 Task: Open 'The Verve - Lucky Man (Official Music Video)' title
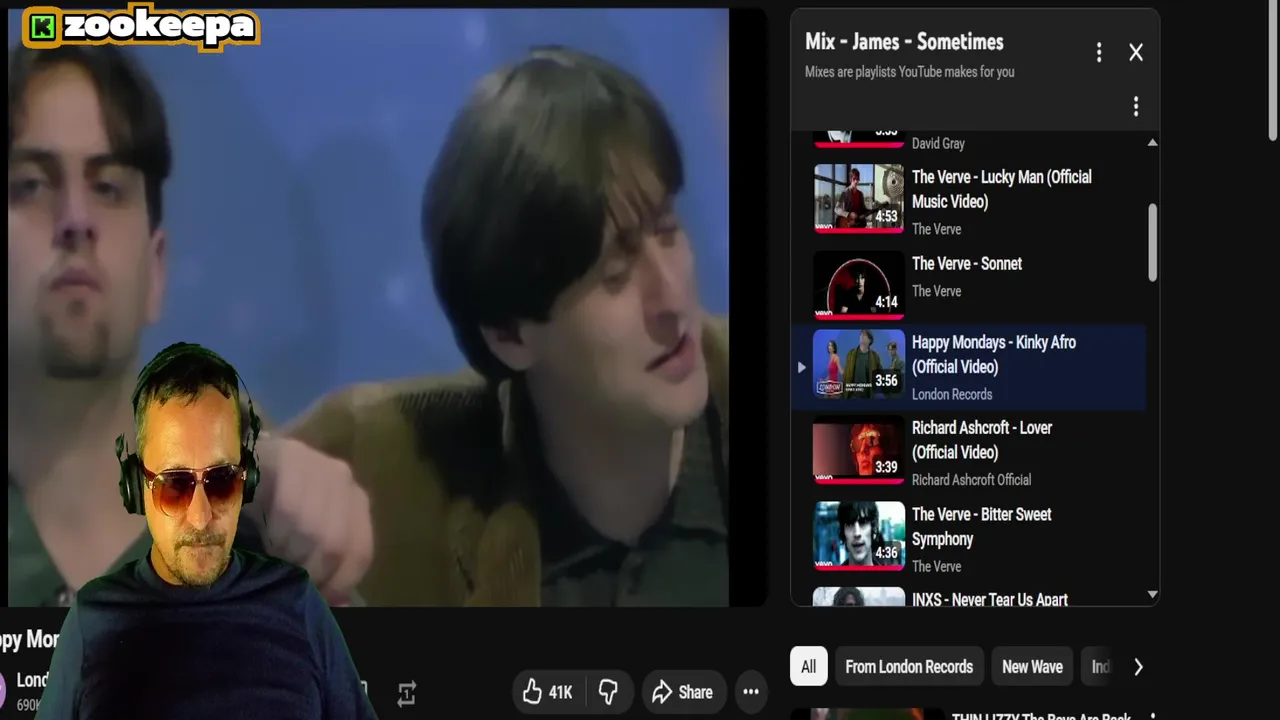coord(1001,189)
